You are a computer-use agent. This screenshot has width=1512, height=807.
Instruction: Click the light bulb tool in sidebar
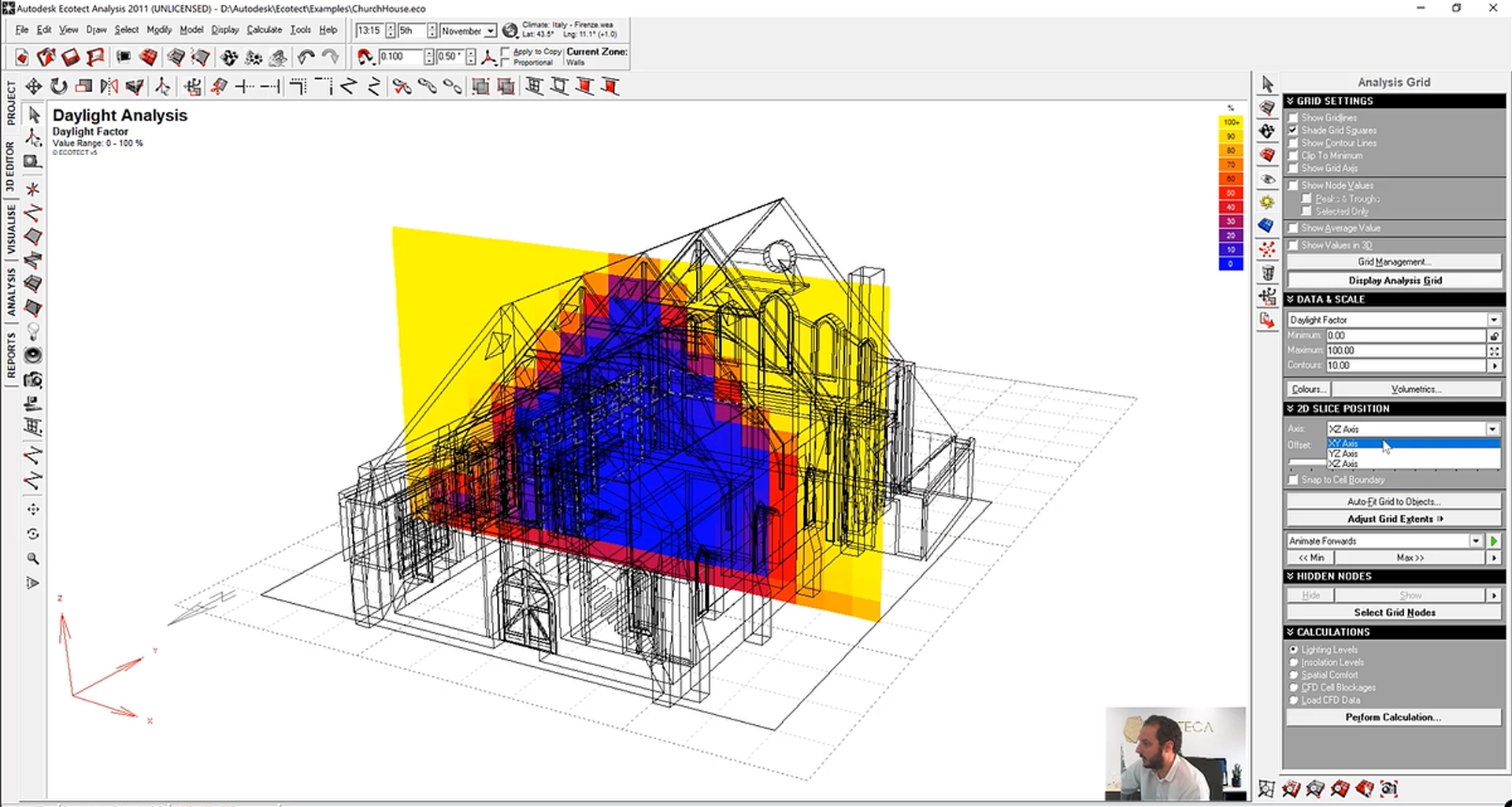click(x=33, y=331)
